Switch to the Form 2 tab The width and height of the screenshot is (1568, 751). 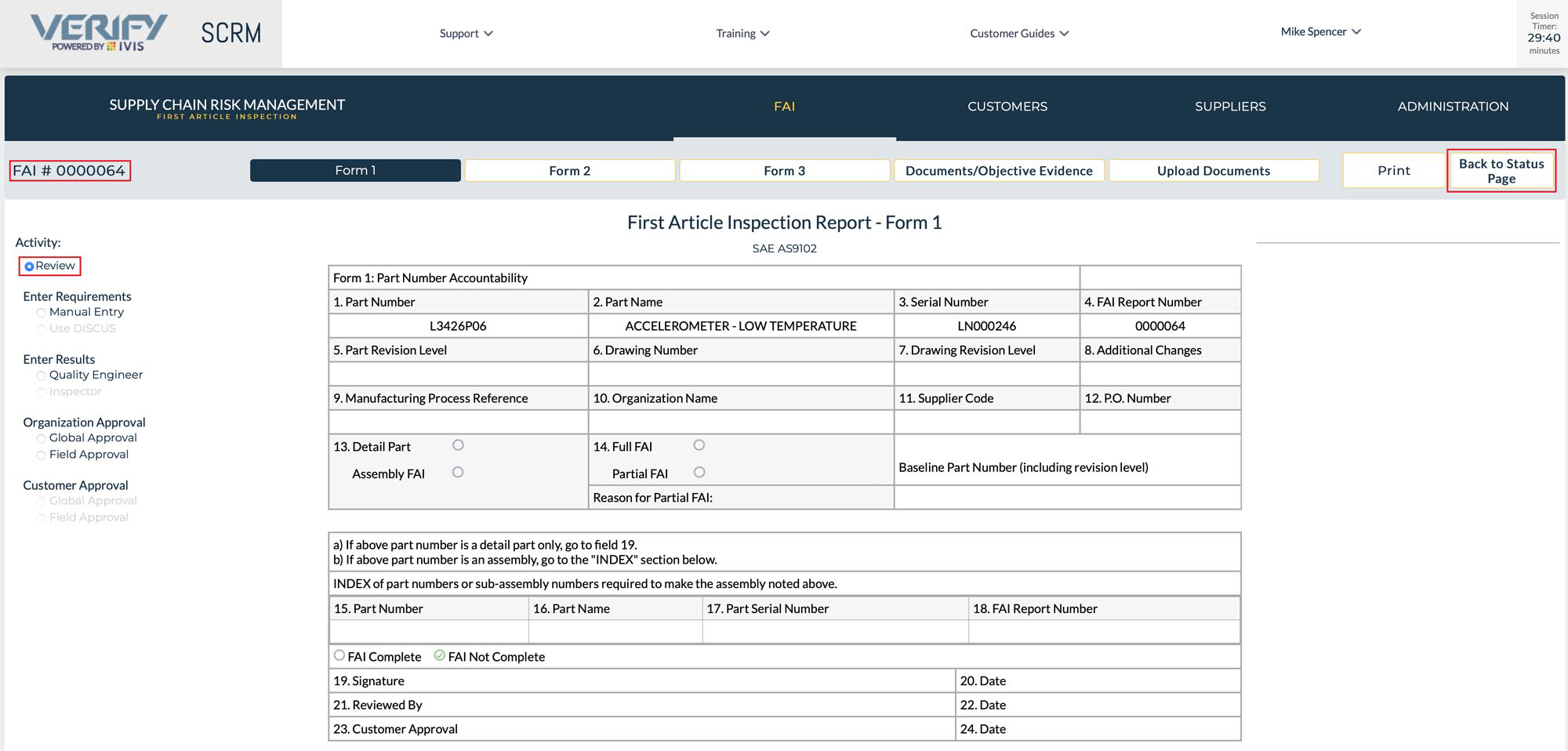570,170
